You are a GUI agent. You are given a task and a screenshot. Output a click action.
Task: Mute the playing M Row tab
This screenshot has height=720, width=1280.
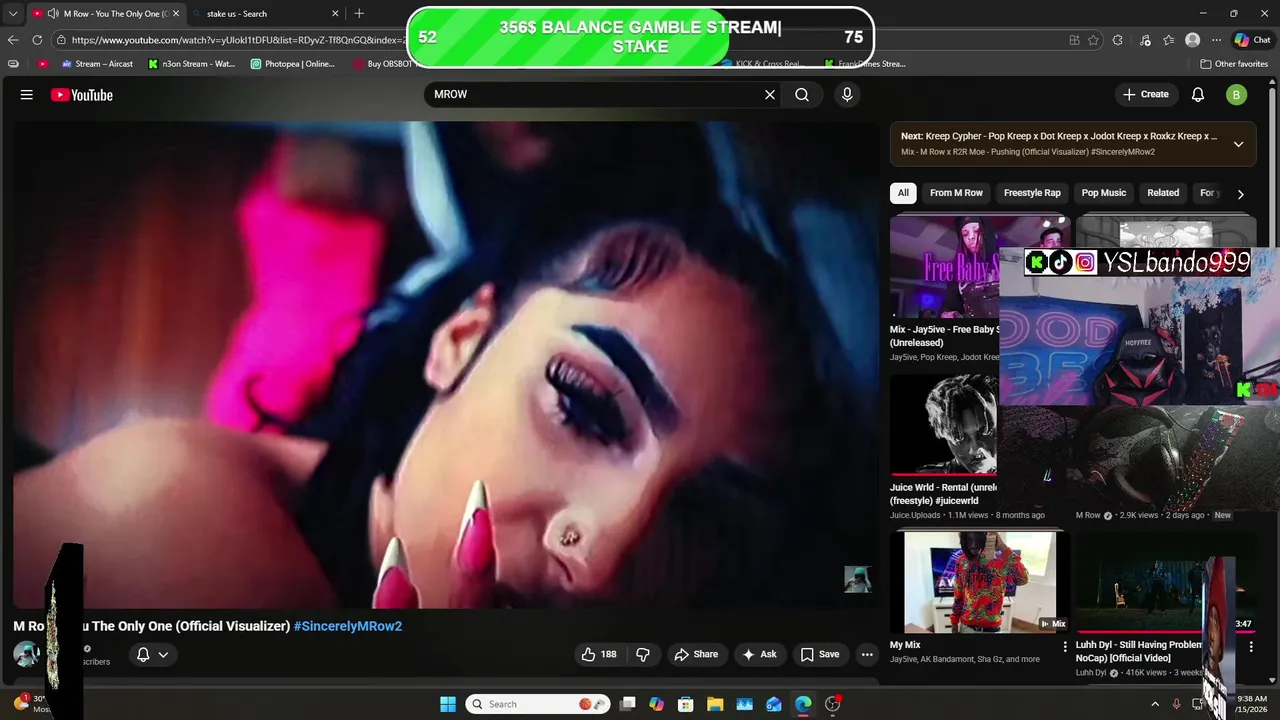[53, 14]
